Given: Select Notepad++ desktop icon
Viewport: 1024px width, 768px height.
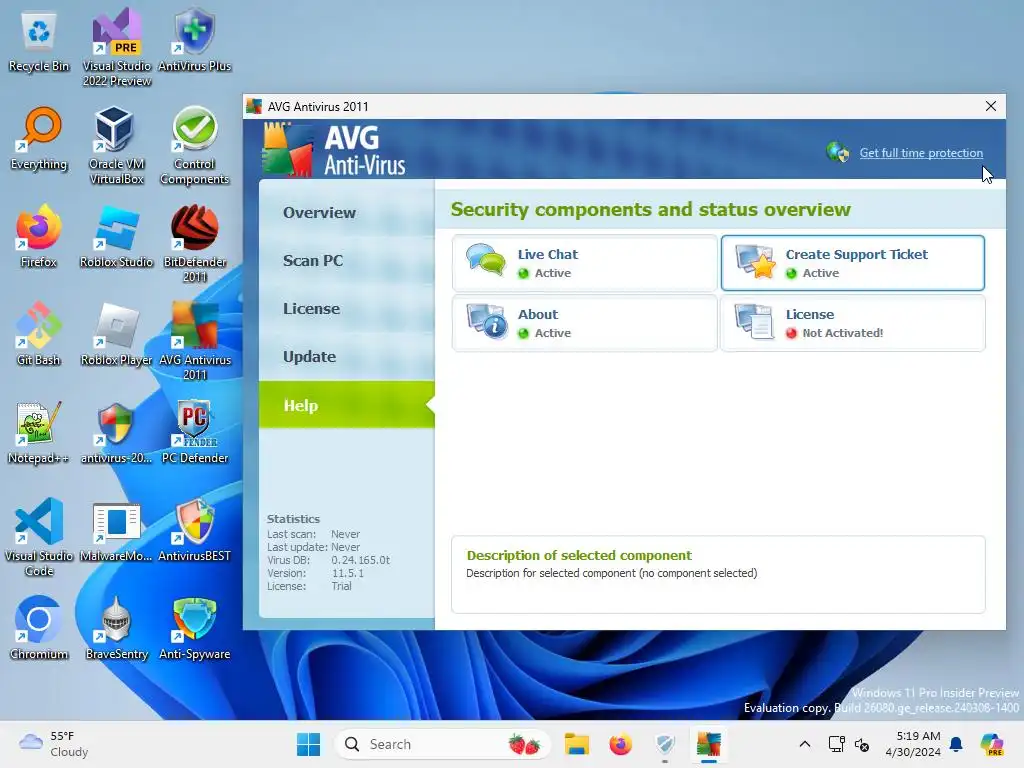Looking at the screenshot, I should (39, 432).
